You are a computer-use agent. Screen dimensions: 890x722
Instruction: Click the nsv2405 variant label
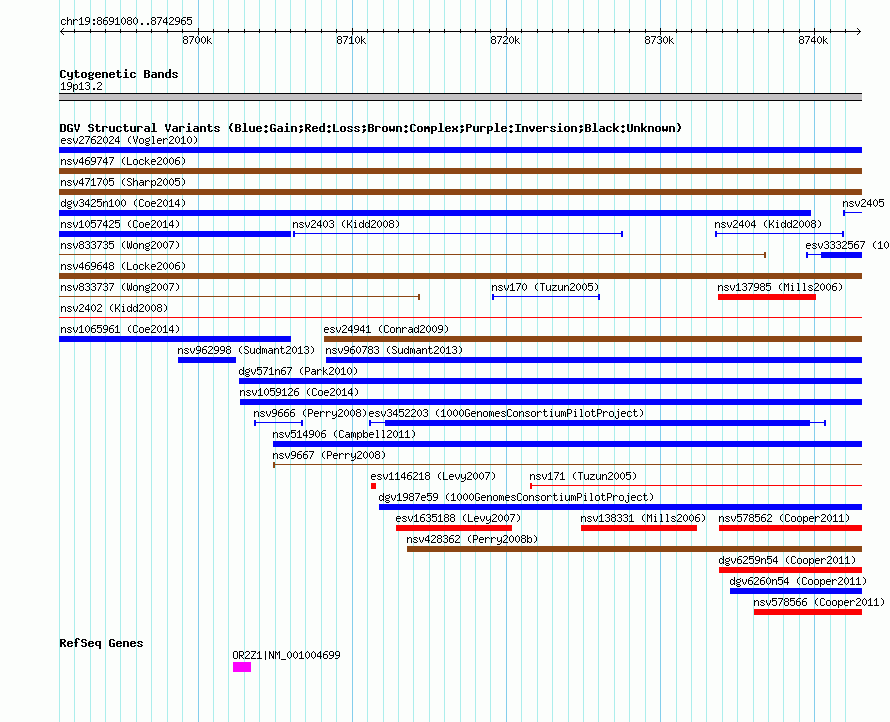point(863,203)
